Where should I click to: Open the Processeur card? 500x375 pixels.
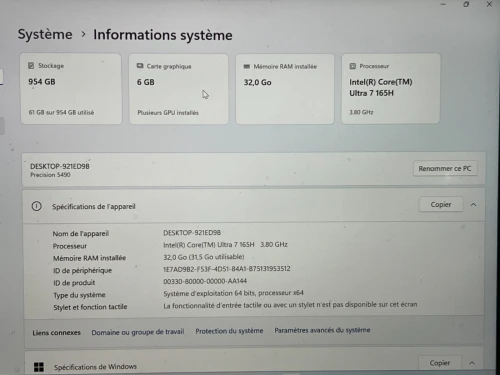(x=390, y=88)
